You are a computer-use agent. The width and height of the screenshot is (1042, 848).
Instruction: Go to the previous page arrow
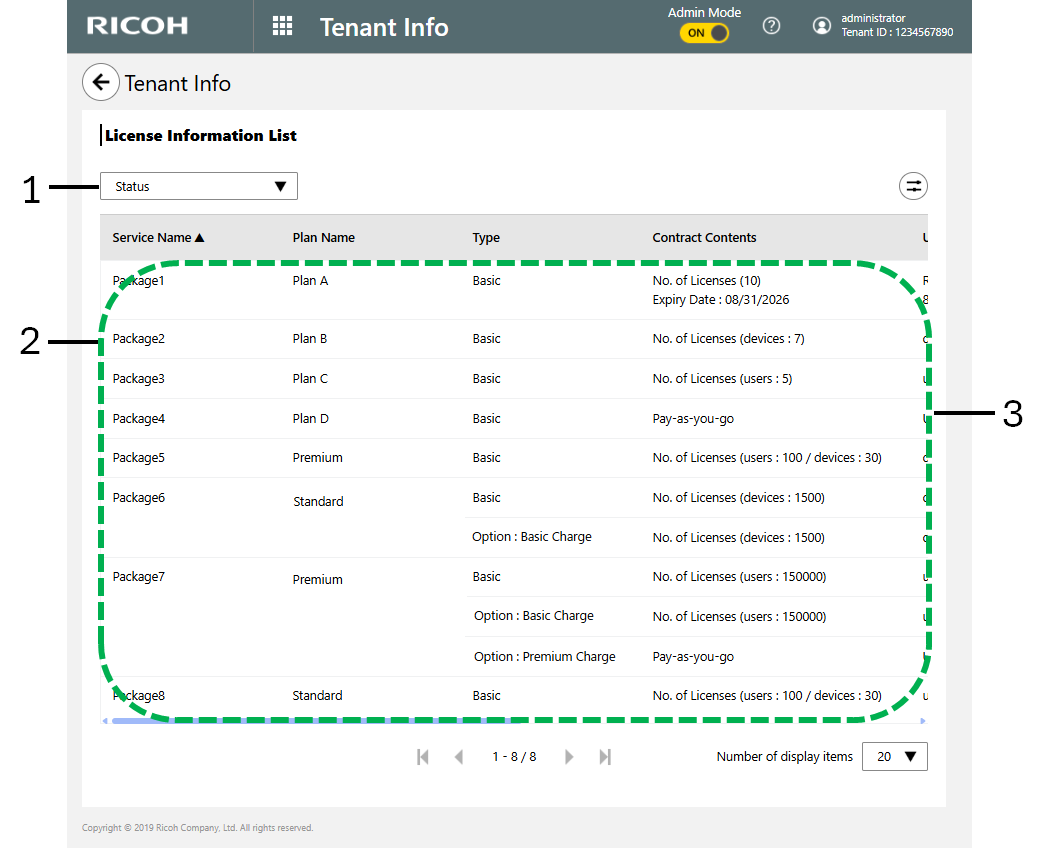click(459, 757)
